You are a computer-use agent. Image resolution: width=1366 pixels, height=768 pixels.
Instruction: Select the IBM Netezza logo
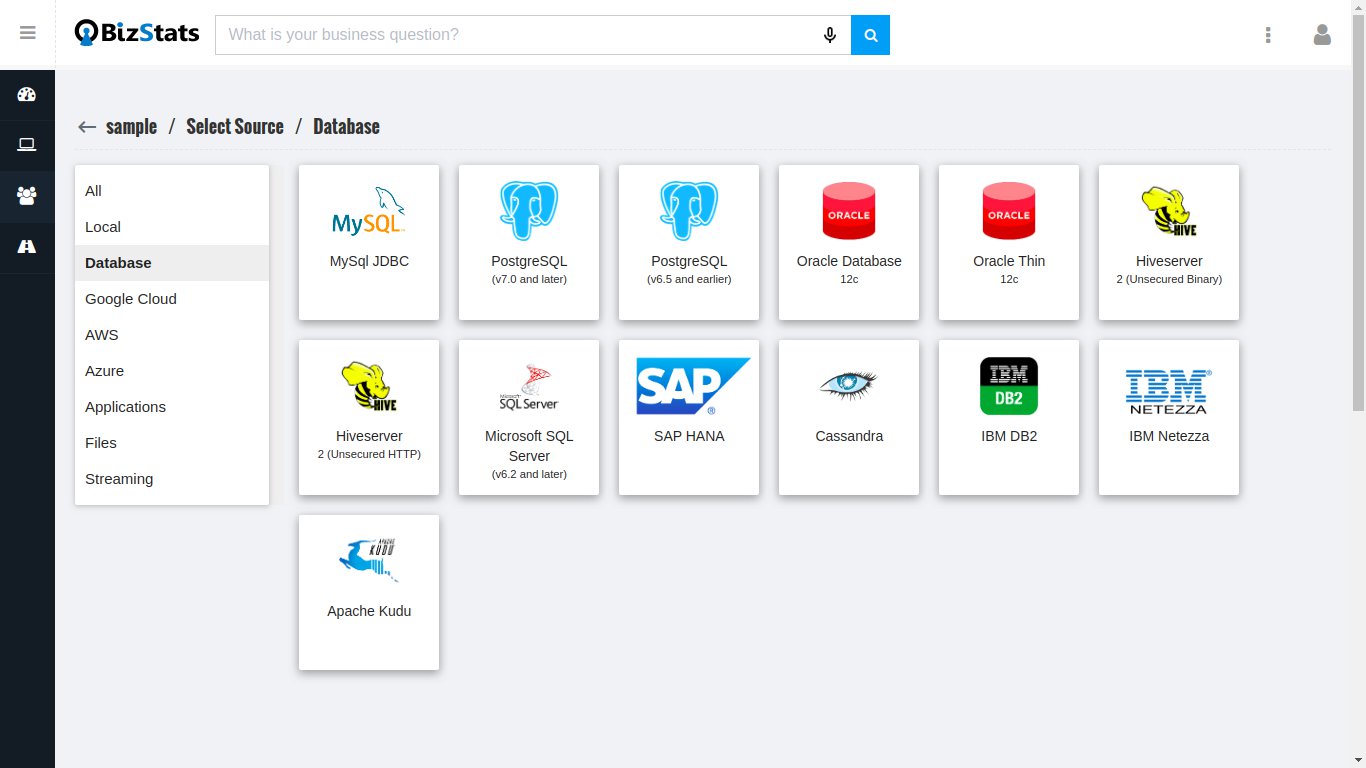(1169, 391)
